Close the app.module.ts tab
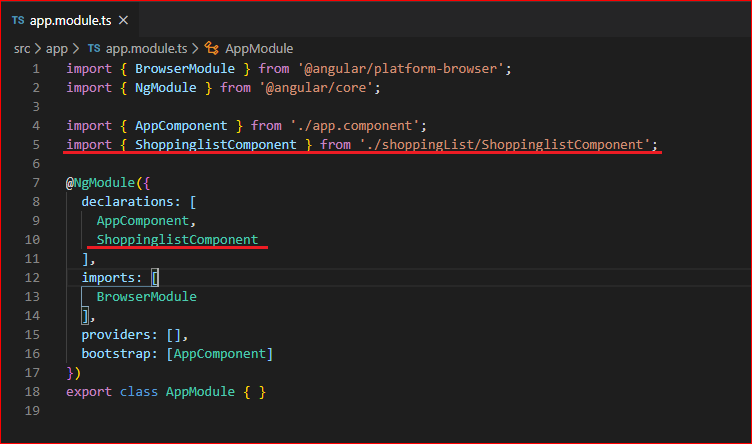Image resolution: width=752 pixels, height=444 pixels. coord(123,20)
